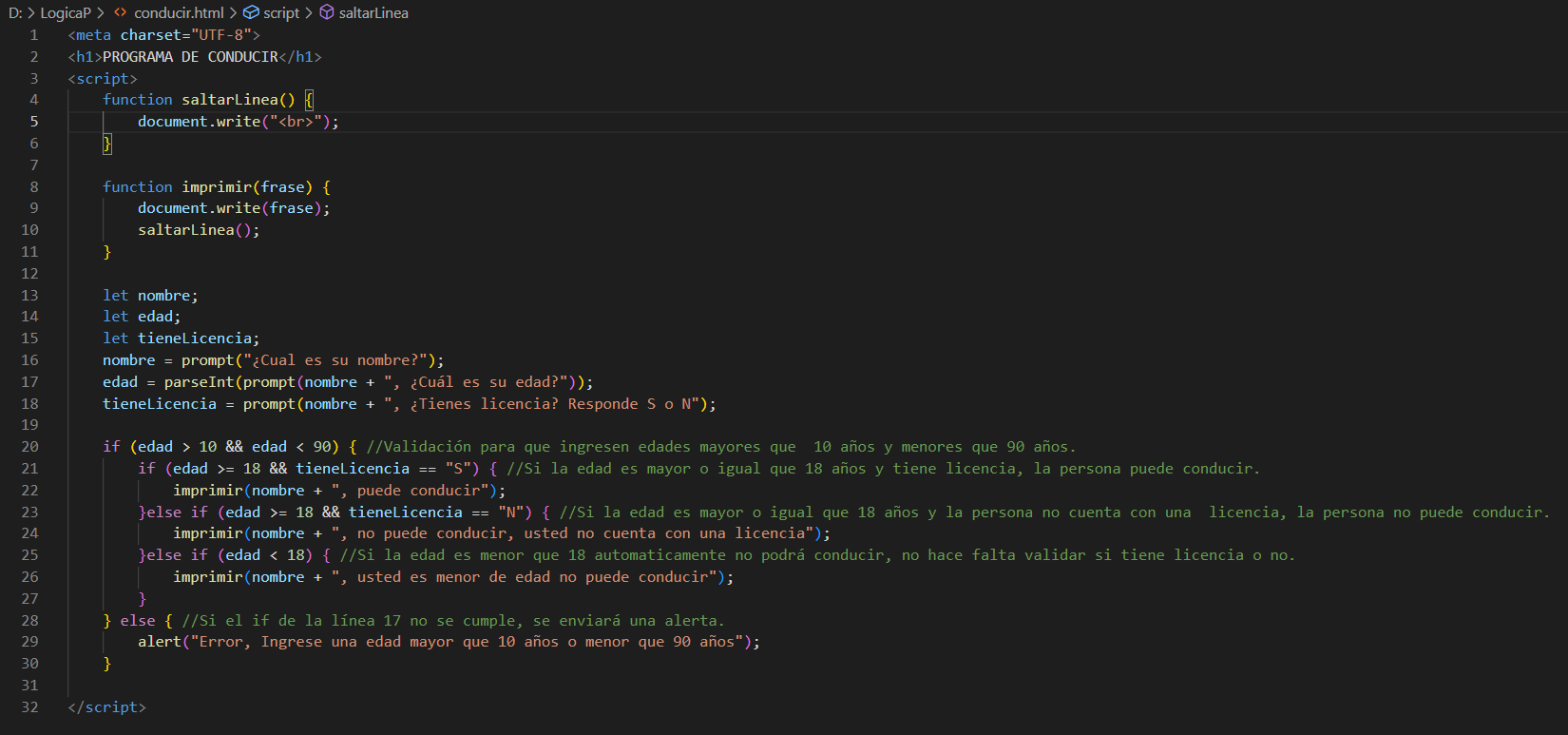Click the closing brace on line 30

pos(107,664)
